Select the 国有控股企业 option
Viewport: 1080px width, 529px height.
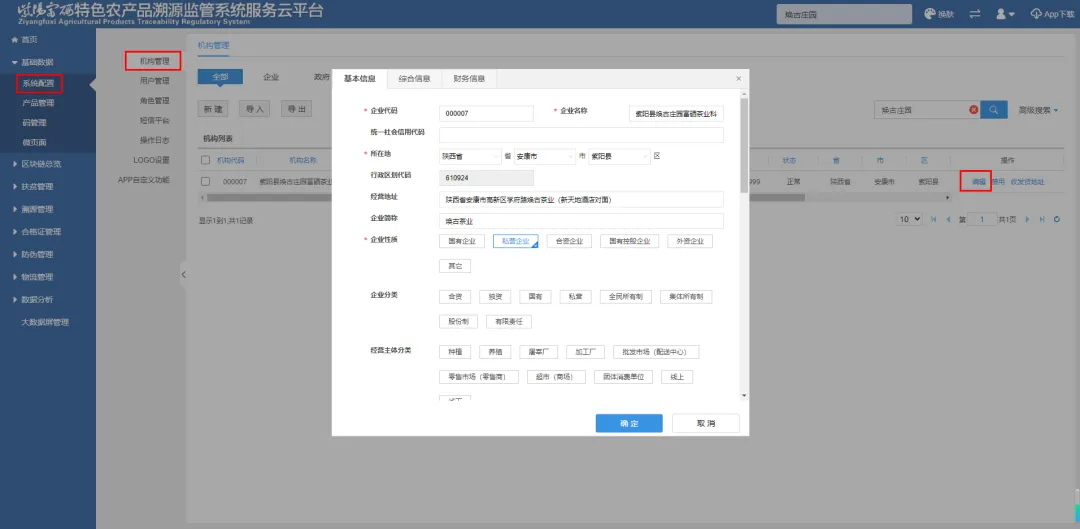(x=630, y=241)
